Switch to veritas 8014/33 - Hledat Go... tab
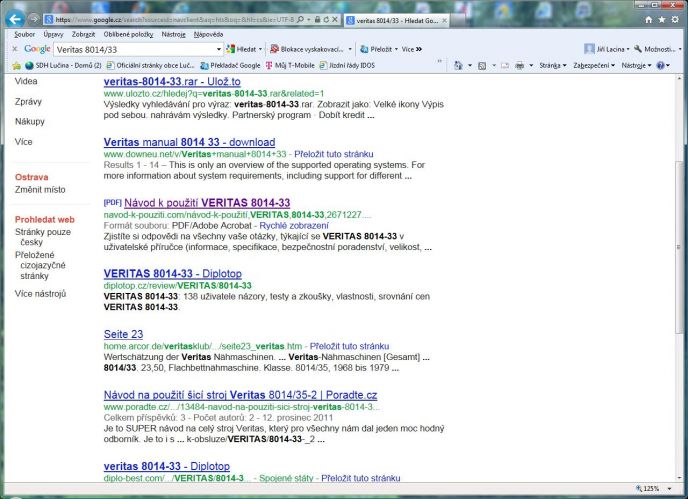The width and height of the screenshot is (688, 499). click(395, 20)
